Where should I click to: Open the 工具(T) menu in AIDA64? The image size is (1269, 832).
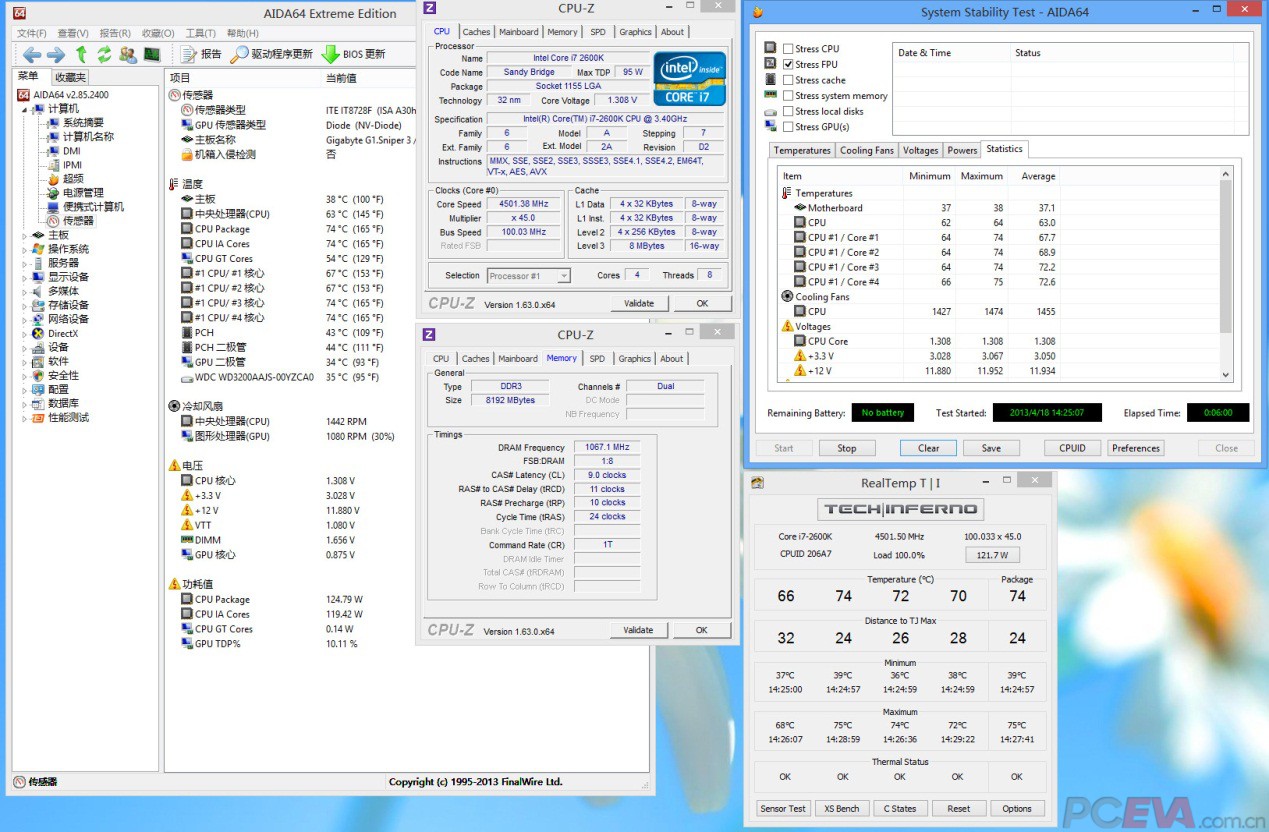[x=200, y=33]
